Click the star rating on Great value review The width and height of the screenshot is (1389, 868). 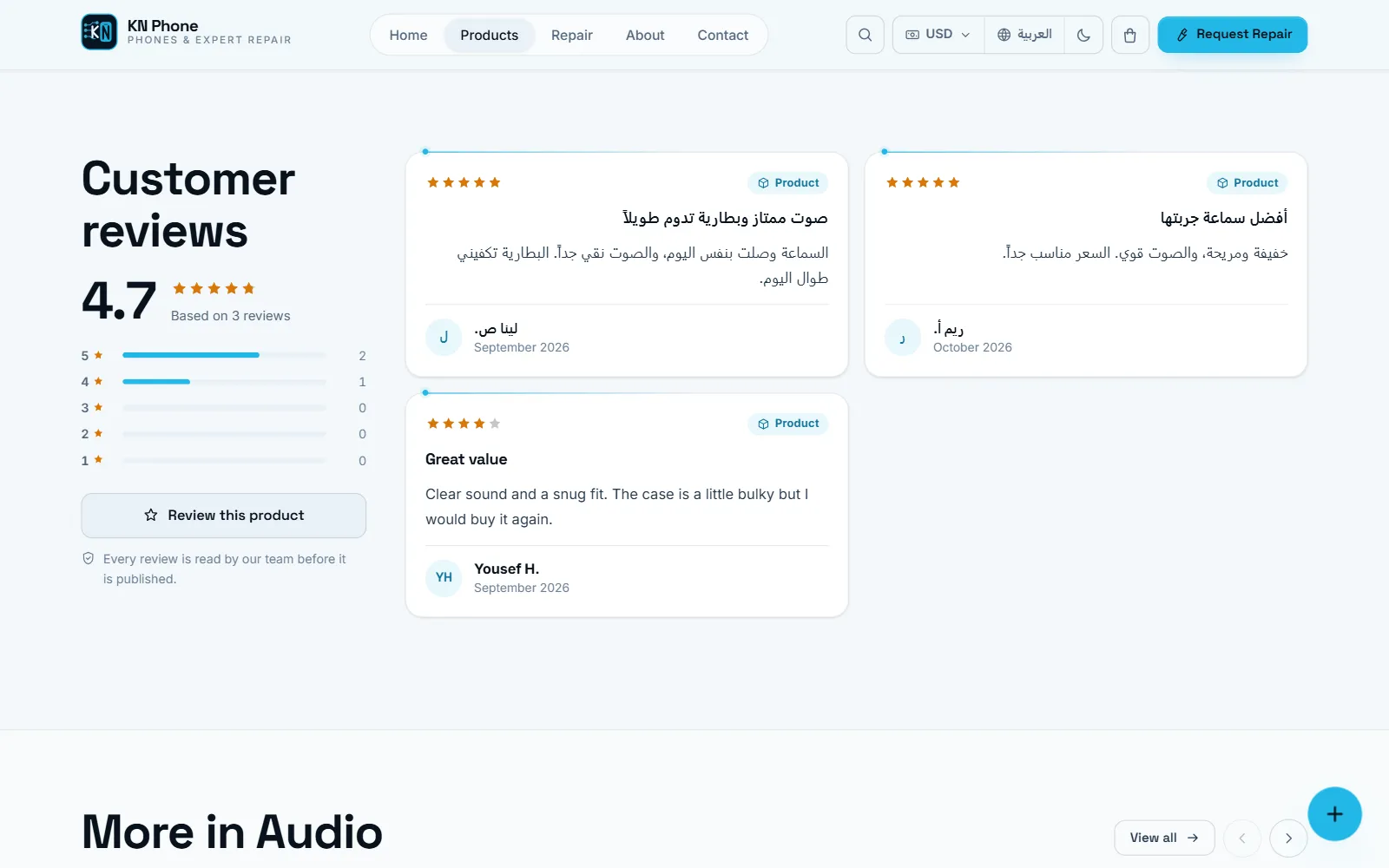tap(464, 424)
